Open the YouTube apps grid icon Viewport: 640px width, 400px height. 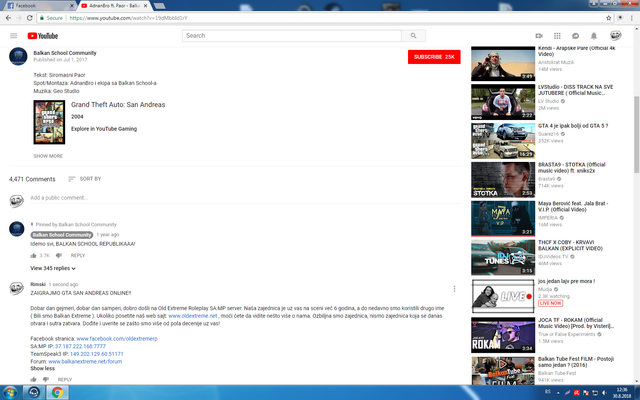(x=557, y=36)
